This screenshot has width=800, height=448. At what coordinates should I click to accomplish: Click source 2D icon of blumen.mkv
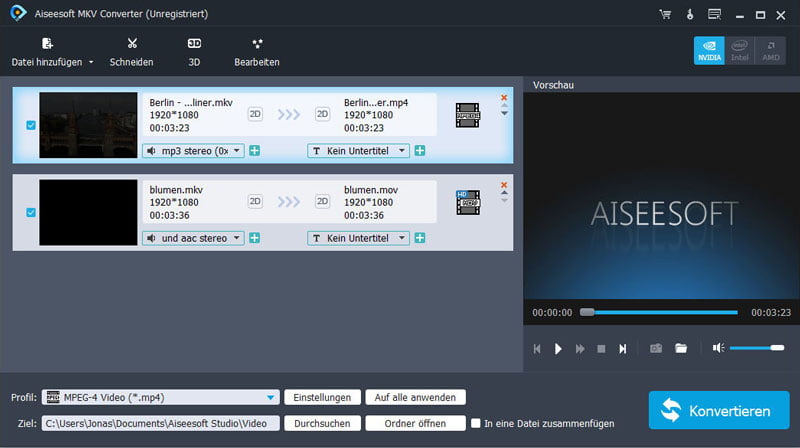pyautogui.click(x=255, y=202)
